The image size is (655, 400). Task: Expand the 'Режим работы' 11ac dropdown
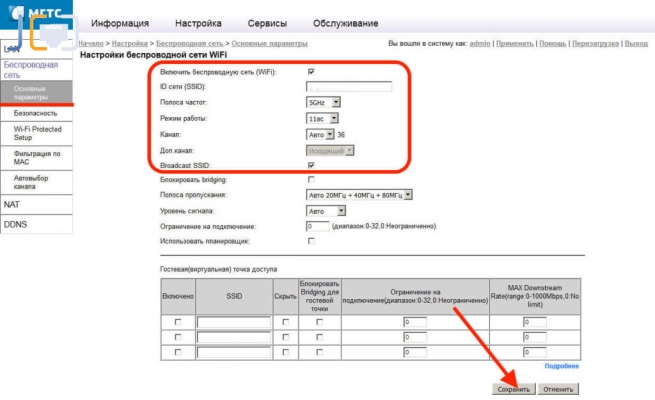323,118
